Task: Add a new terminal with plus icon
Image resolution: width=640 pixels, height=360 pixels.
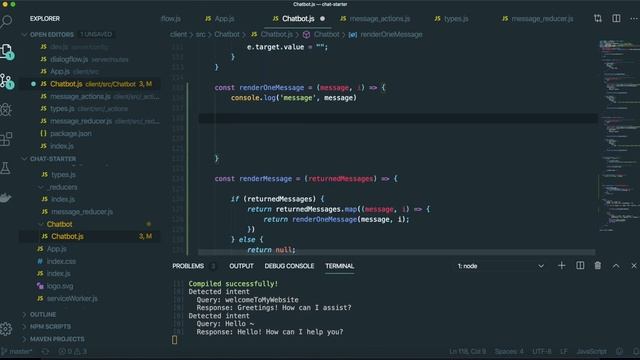Action: [x=562, y=266]
